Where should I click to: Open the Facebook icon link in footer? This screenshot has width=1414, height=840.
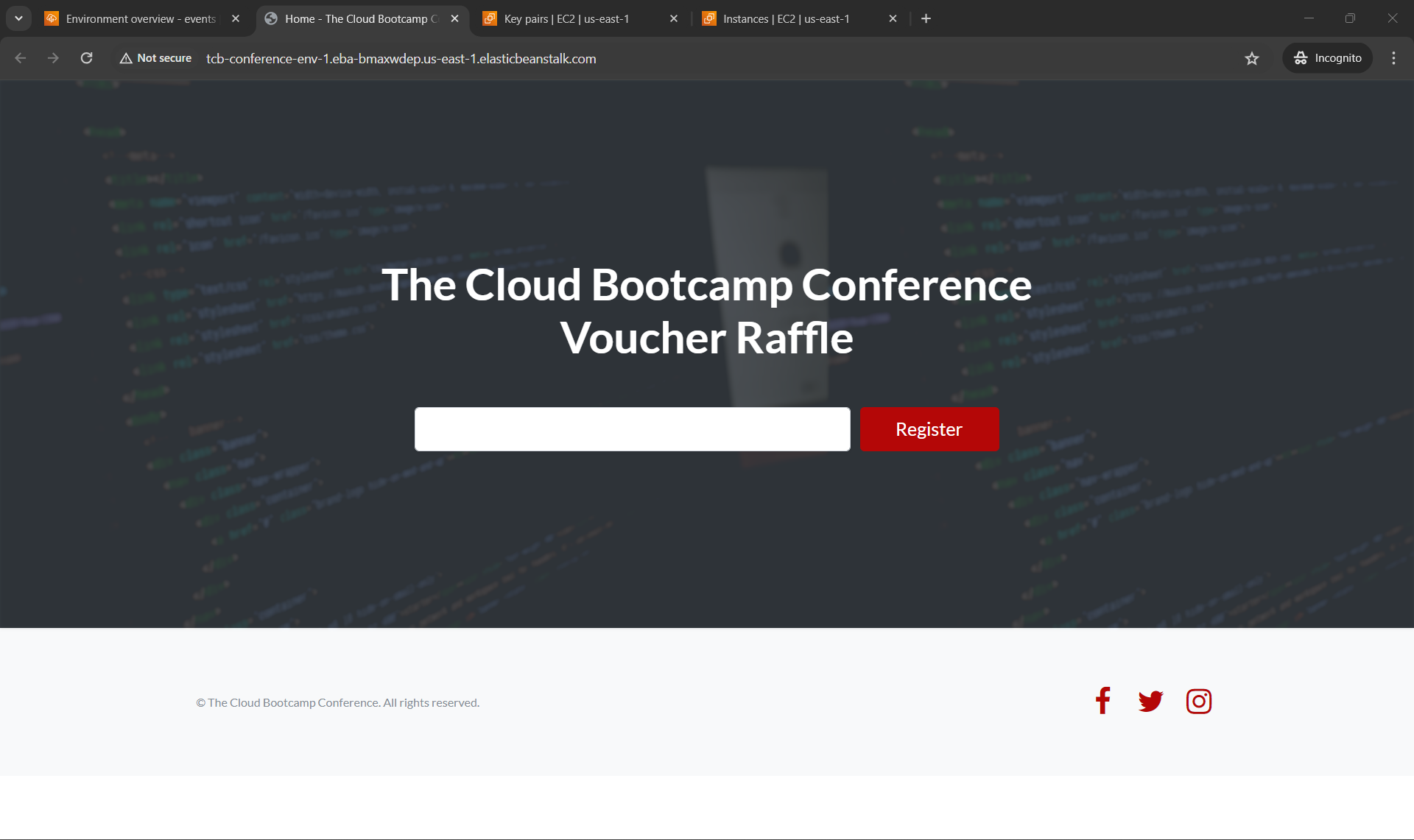pos(1102,701)
